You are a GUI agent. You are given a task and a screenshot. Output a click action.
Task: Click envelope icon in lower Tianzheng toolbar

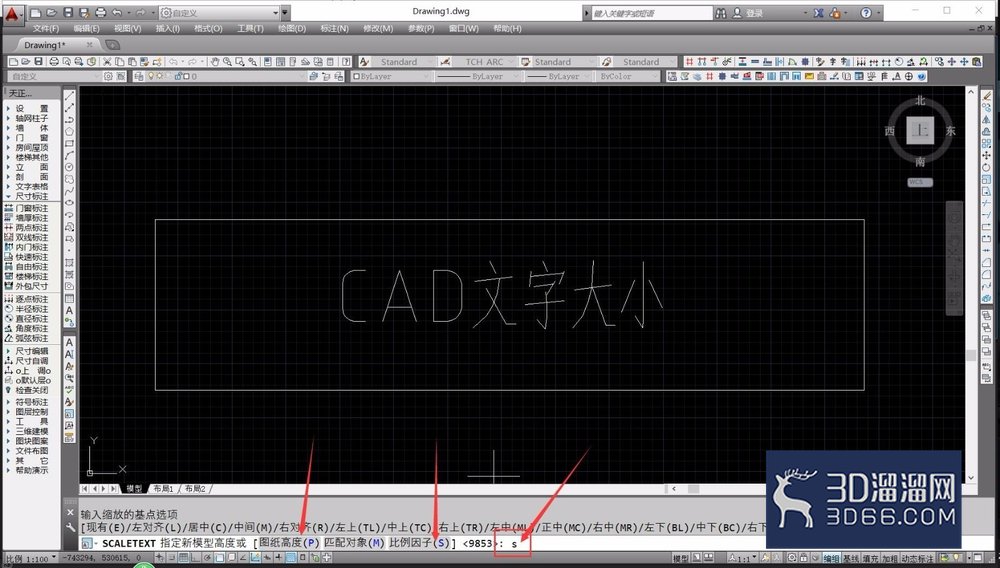[809, 76]
